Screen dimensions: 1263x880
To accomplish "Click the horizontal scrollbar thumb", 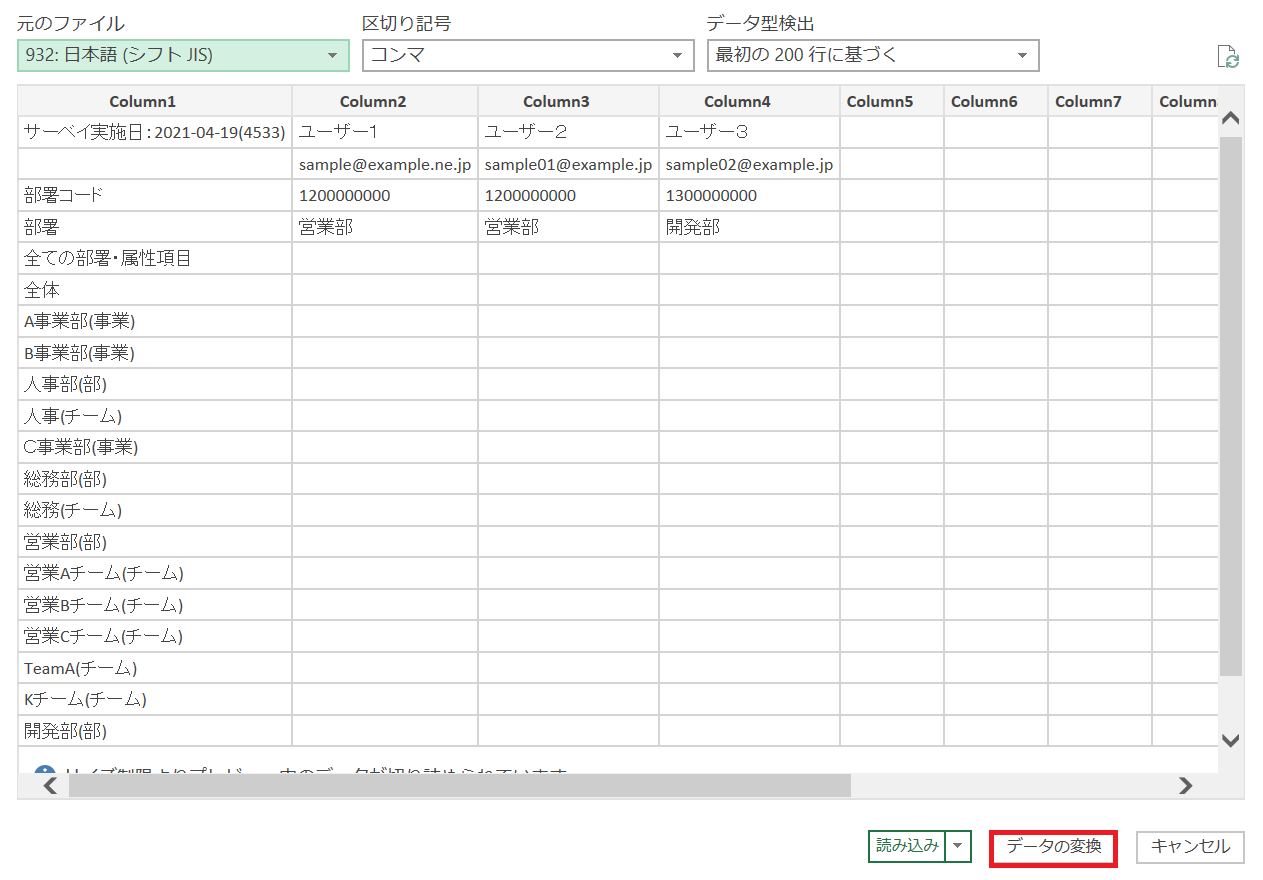I will pos(460,786).
